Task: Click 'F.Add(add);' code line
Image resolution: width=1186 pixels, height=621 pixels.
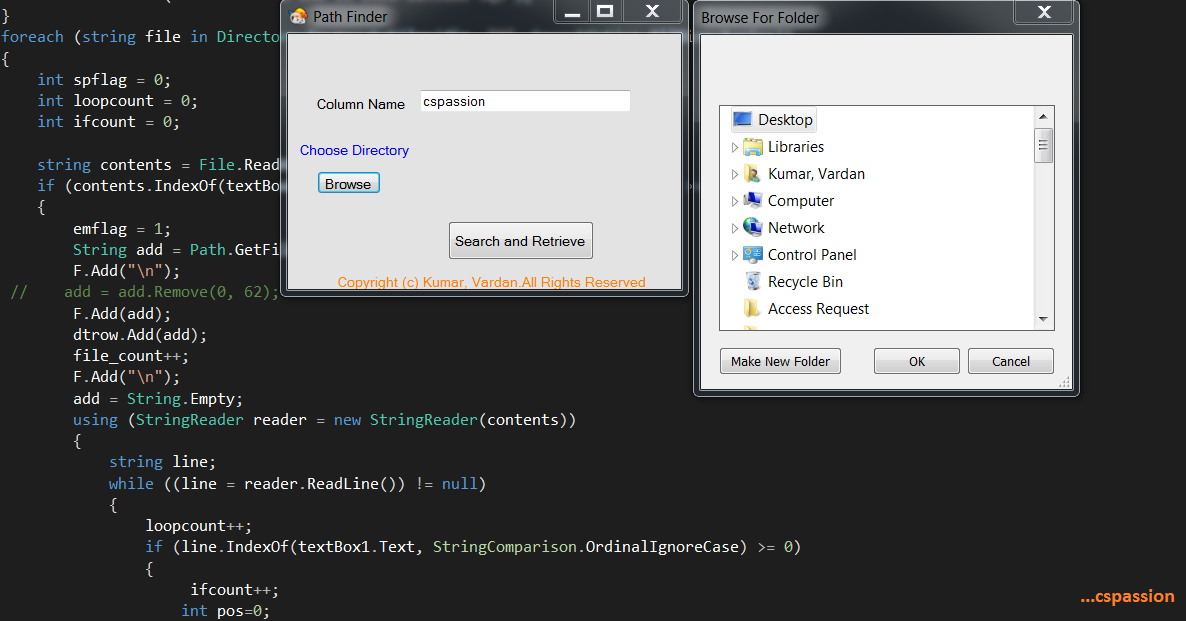Action: pos(122,313)
